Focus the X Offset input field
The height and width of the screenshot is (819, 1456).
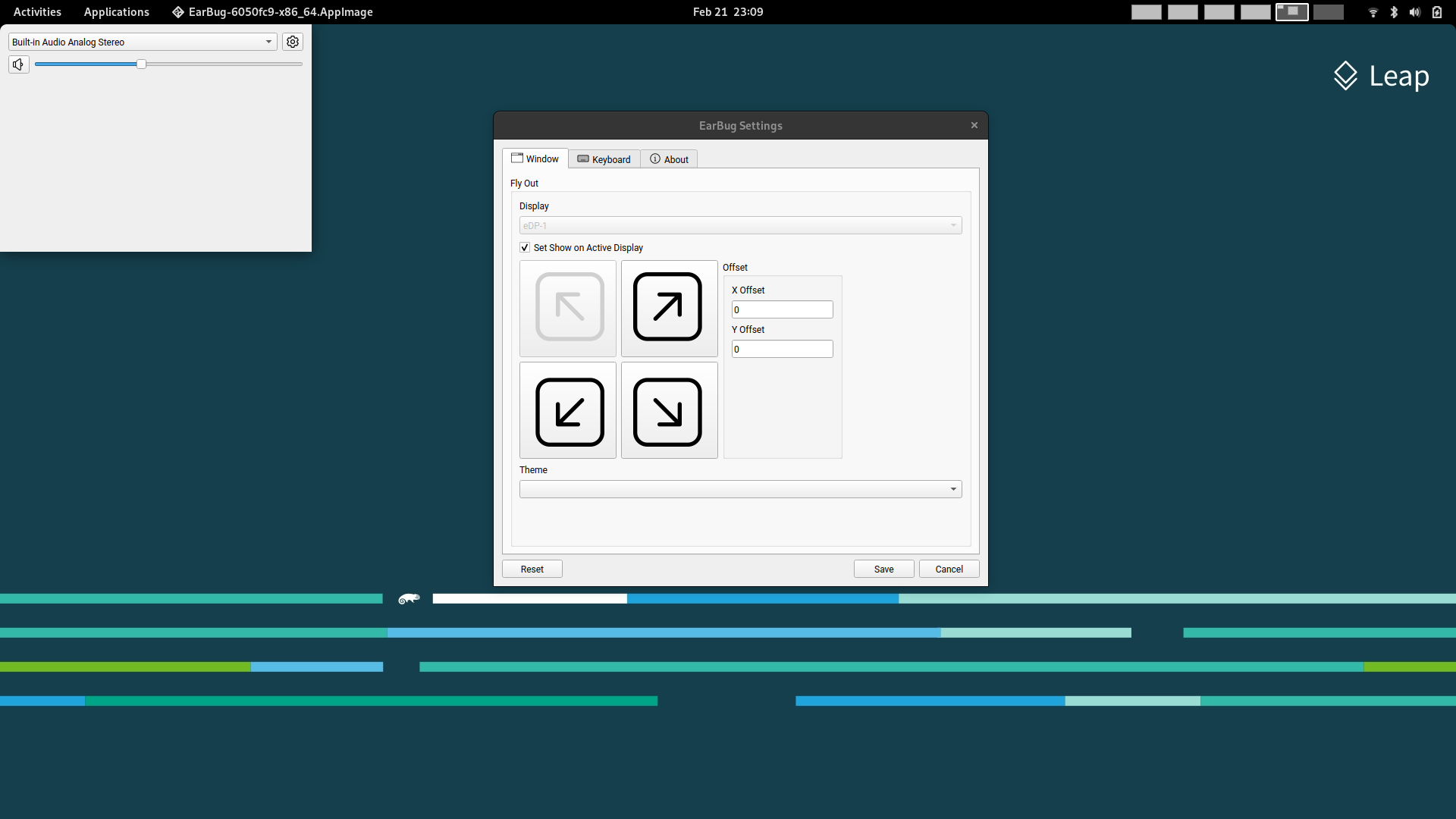click(782, 309)
